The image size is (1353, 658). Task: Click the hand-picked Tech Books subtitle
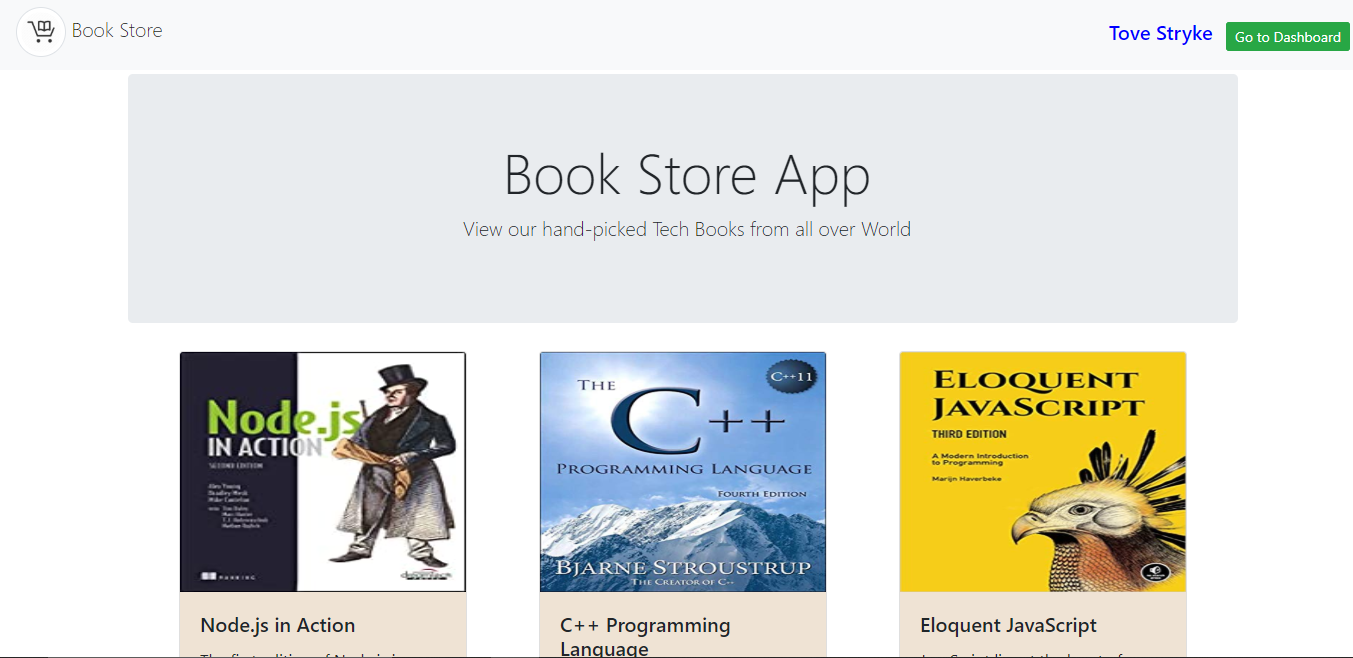coord(687,229)
